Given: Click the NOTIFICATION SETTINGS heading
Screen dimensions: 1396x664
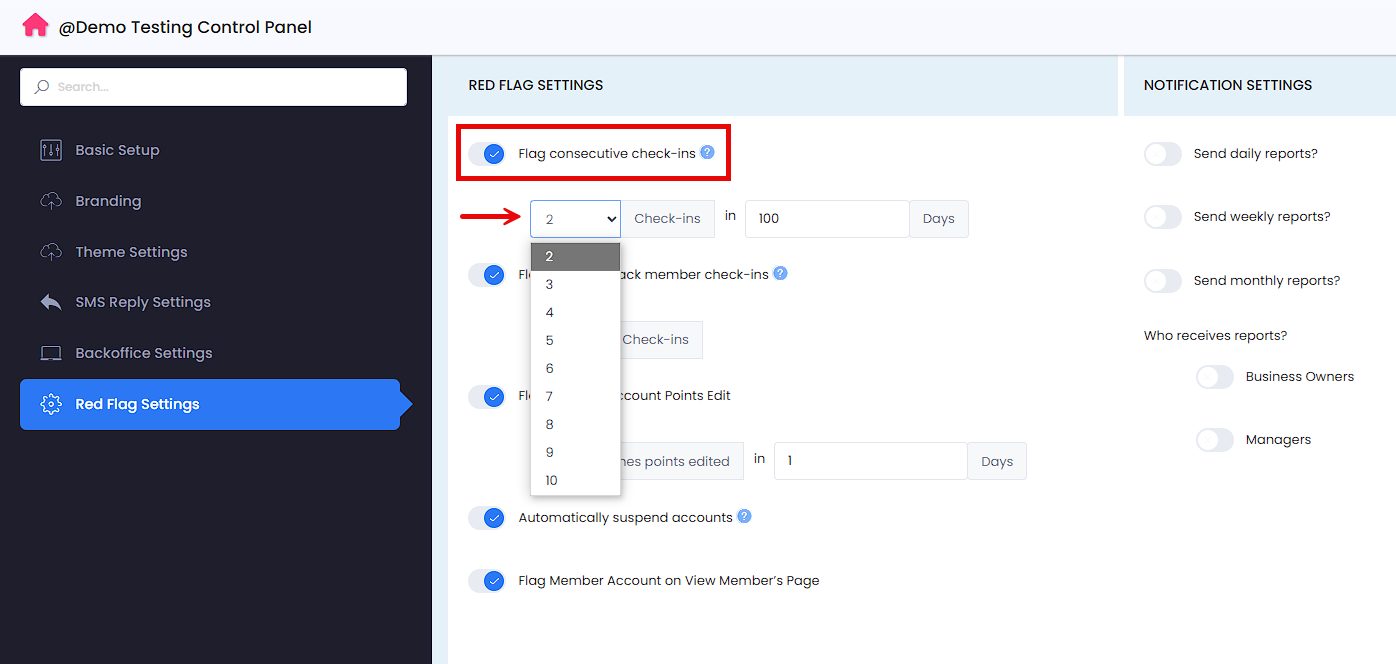Looking at the screenshot, I should pyautogui.click(x=1228, y=85).
